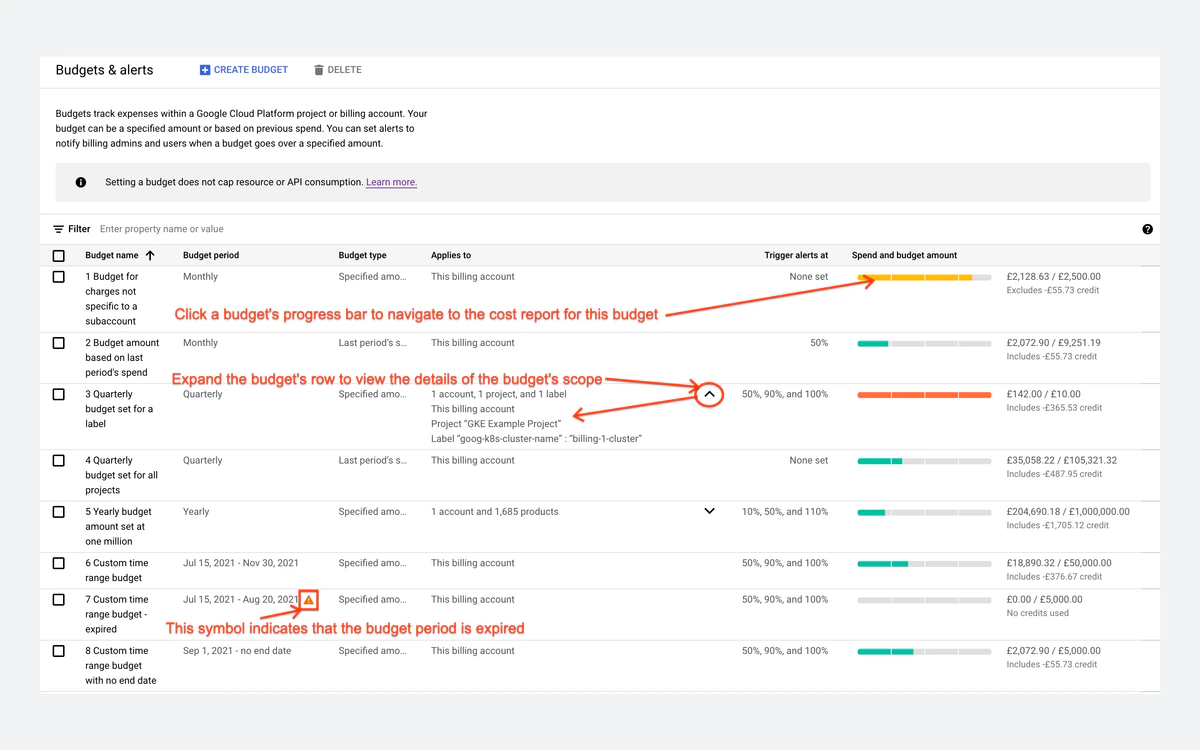This screenshot has width=1200, height=750.
Task: Click the DELETE button
Action: click(x=337, y=70)
